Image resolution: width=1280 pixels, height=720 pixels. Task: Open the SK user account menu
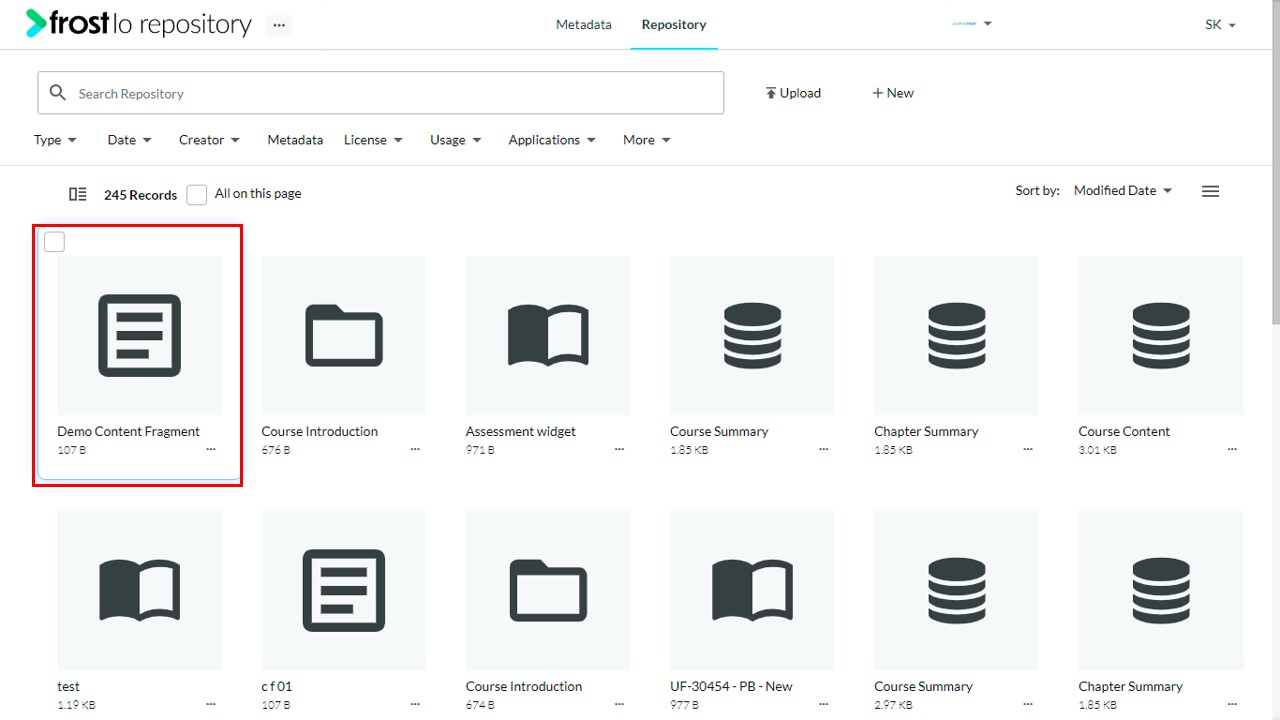(x=1220, y=25)
